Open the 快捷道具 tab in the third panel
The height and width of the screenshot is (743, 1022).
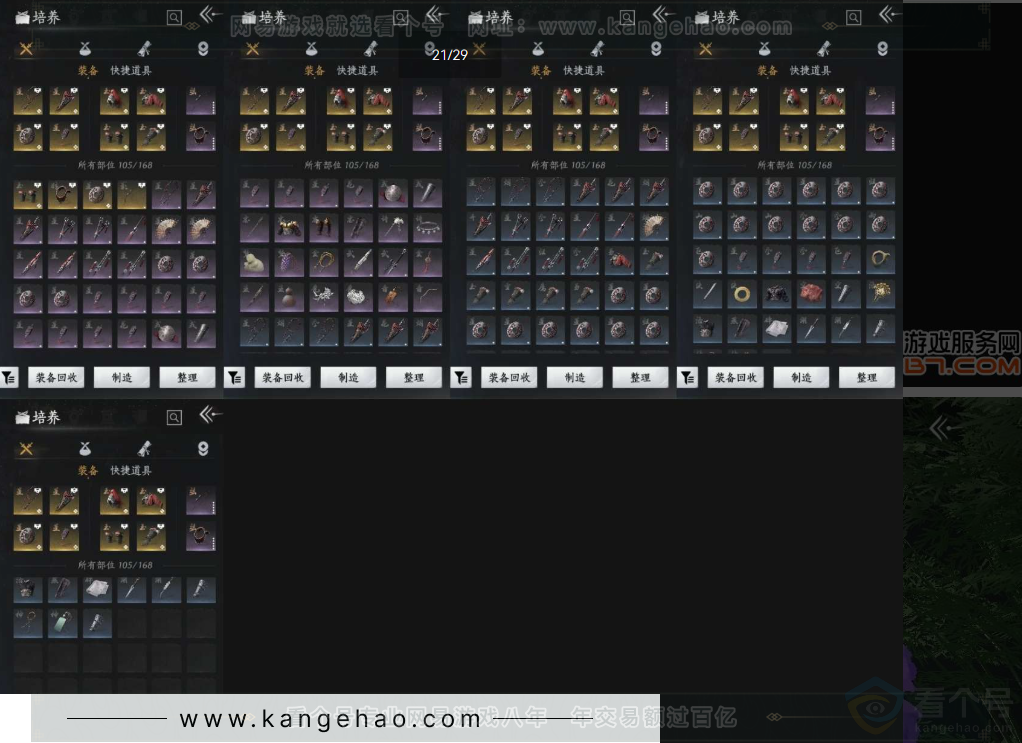[583, 70]
